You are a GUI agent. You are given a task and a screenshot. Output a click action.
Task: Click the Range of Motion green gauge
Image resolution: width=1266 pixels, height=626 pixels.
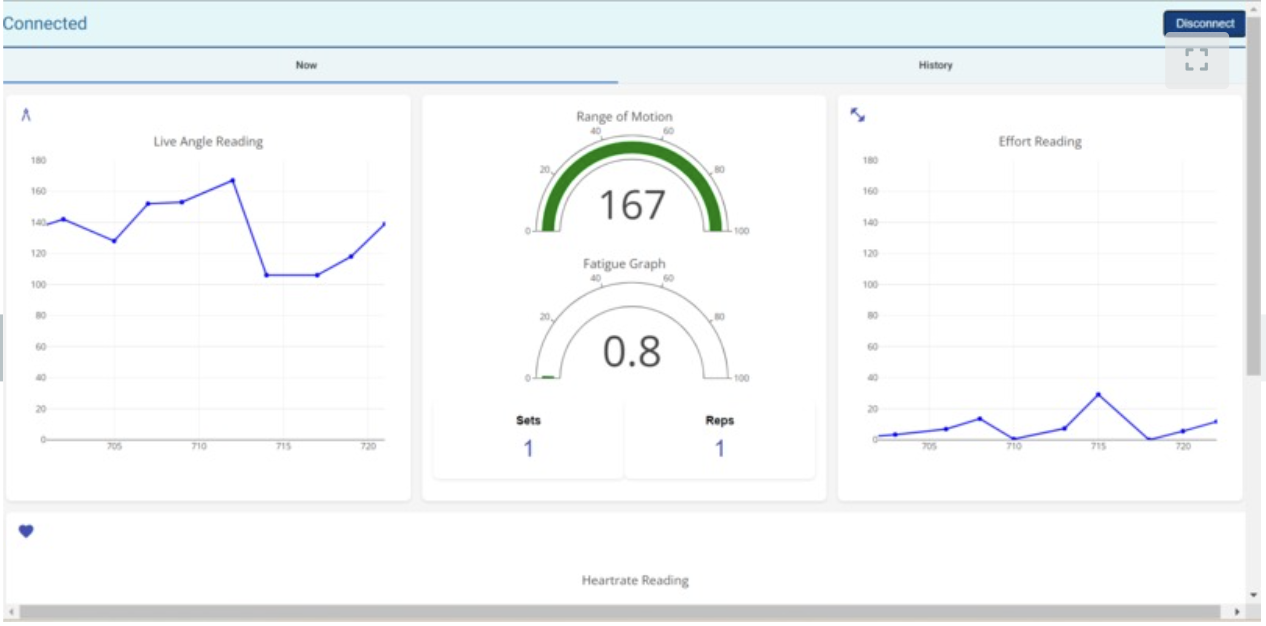click(633, 185)
